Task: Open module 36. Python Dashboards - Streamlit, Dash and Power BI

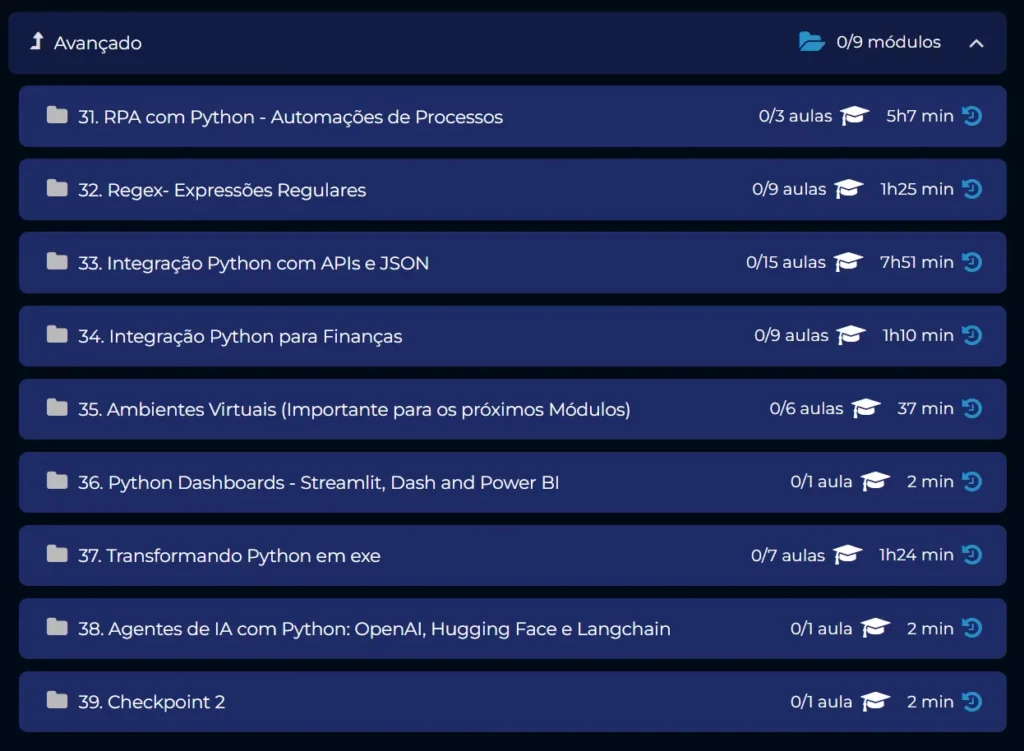Action: click(512, 482)
